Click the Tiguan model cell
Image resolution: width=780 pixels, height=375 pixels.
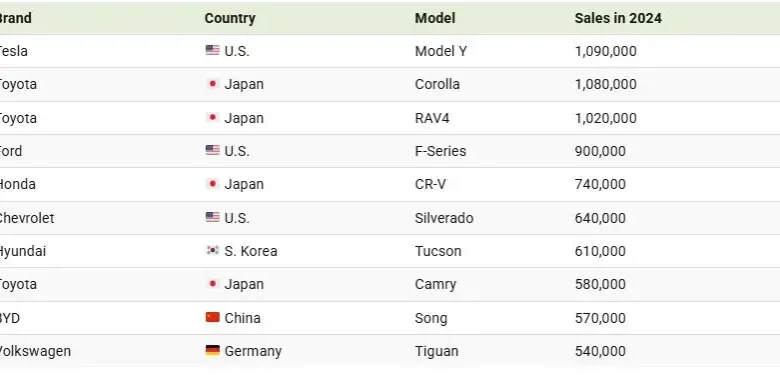[x=436, y=352]
